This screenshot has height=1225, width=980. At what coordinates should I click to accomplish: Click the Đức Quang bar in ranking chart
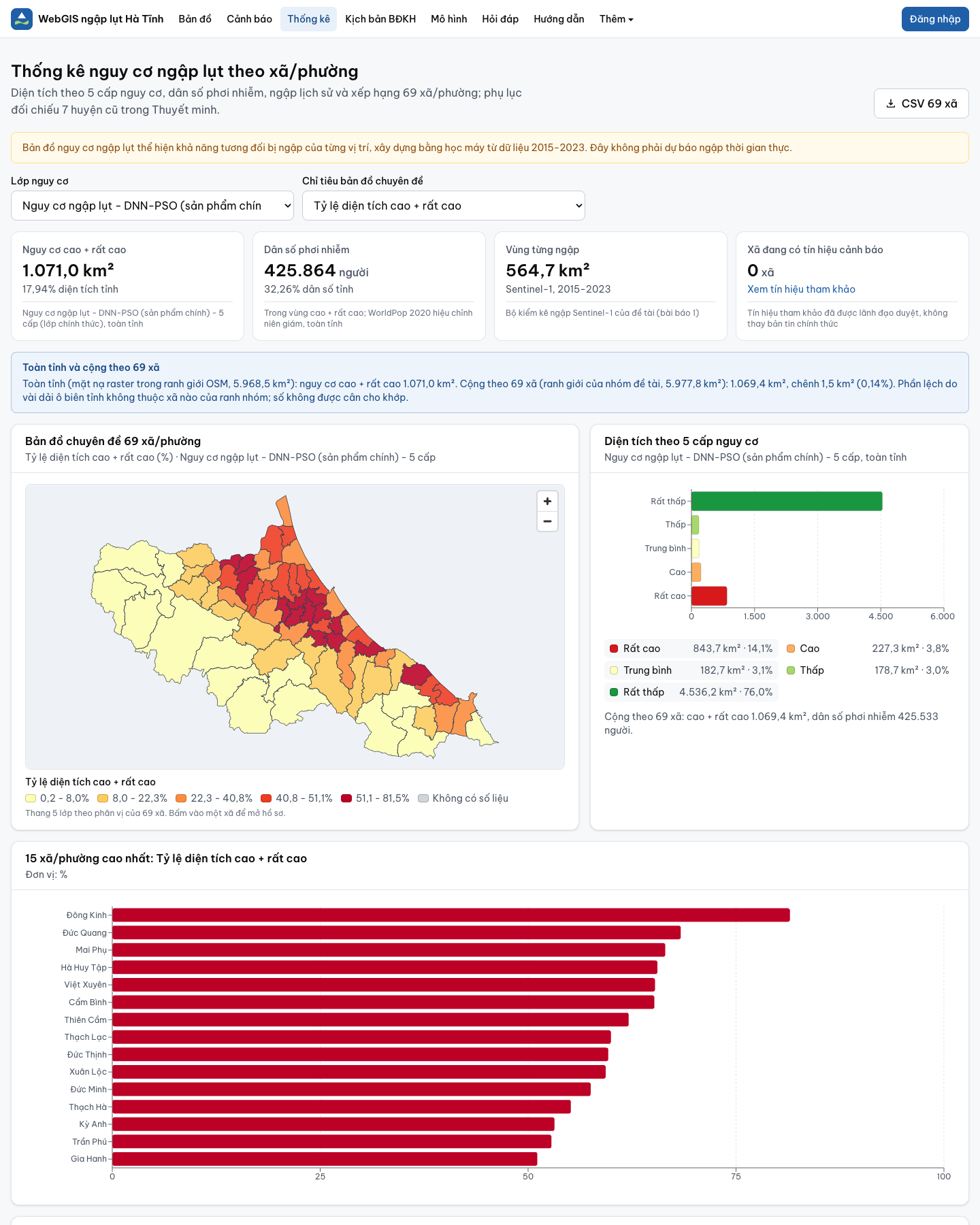(396, 932)
